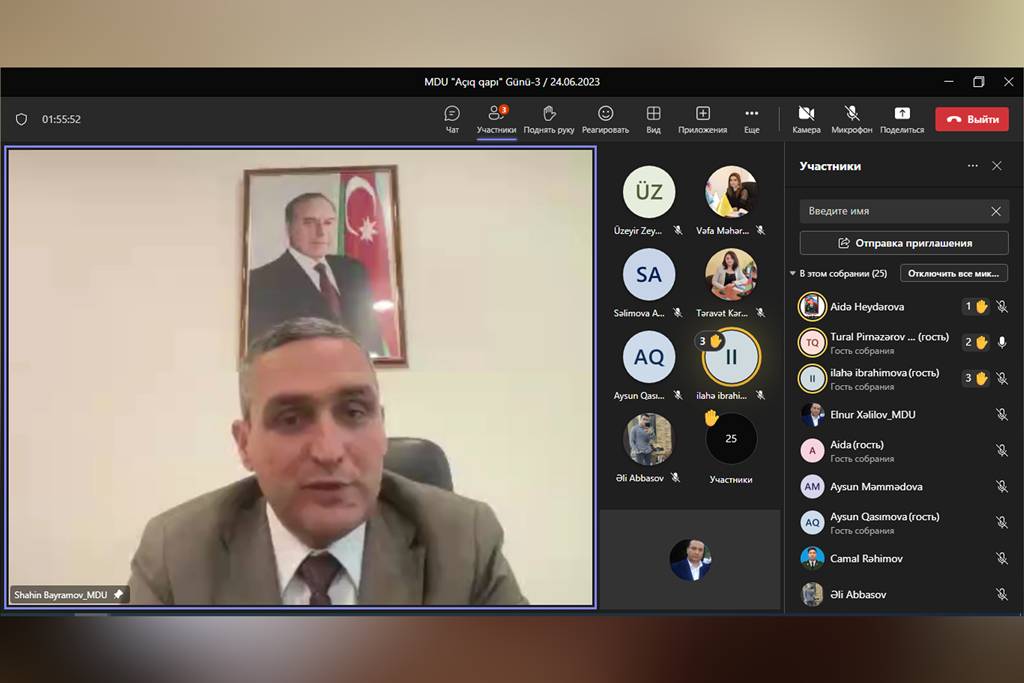Collapse the 'В этом собрании (25)' list
Screen dimensions: 1024x683
point(793,273)
